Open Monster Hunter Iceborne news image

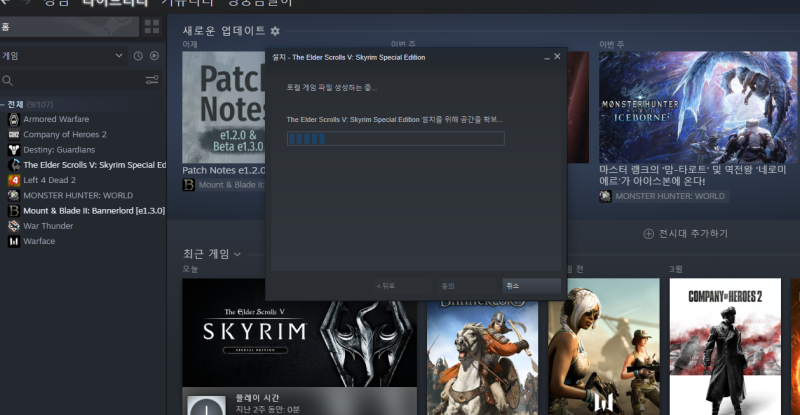coord(697,107)
